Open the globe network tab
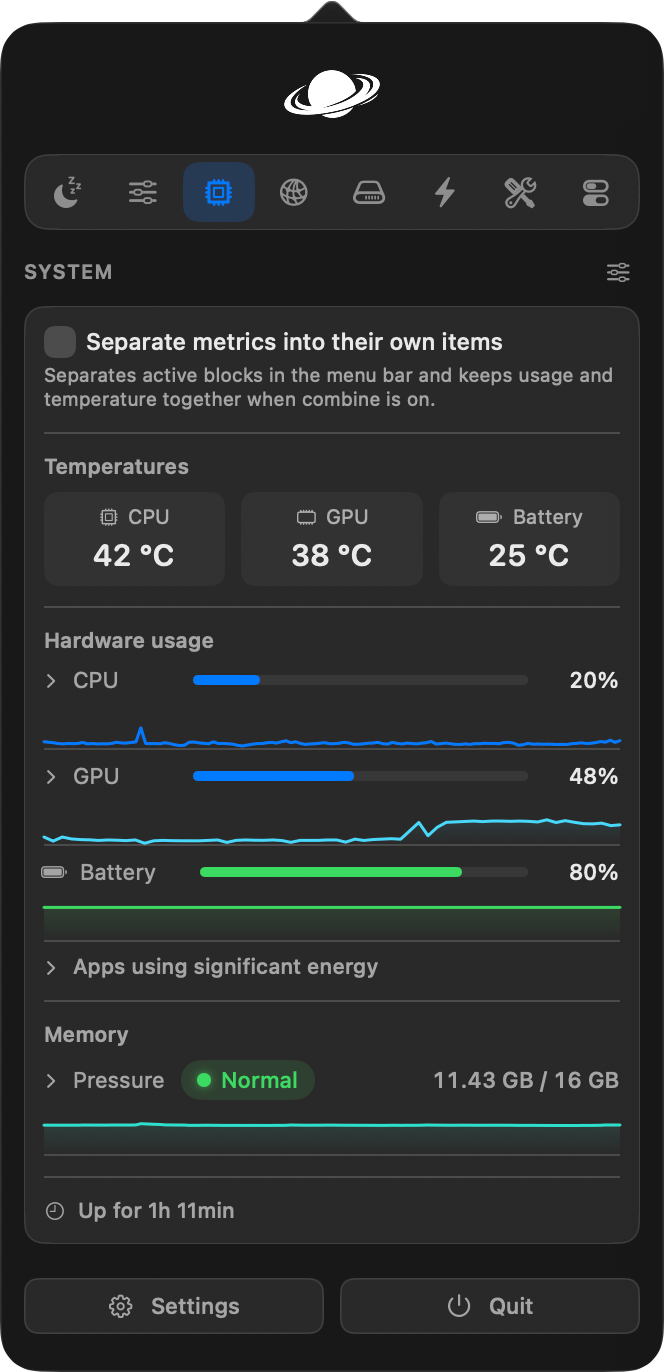This screenshot has width=664, height=1372. click(294, 192)
